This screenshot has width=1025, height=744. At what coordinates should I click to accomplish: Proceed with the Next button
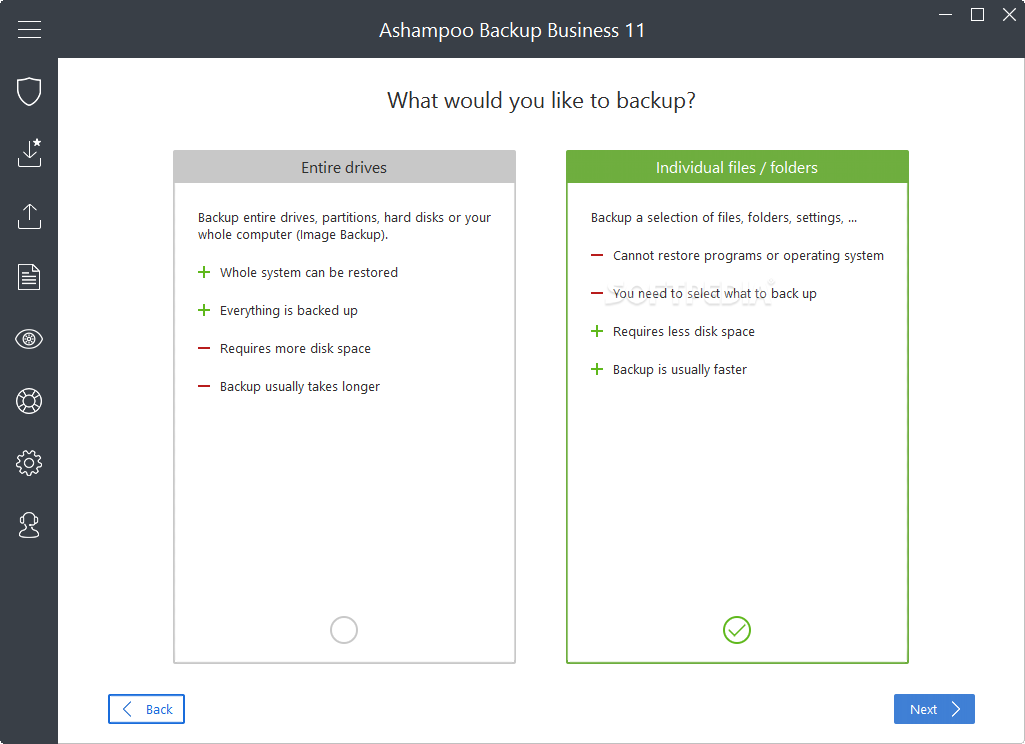[x=934, y=709]
